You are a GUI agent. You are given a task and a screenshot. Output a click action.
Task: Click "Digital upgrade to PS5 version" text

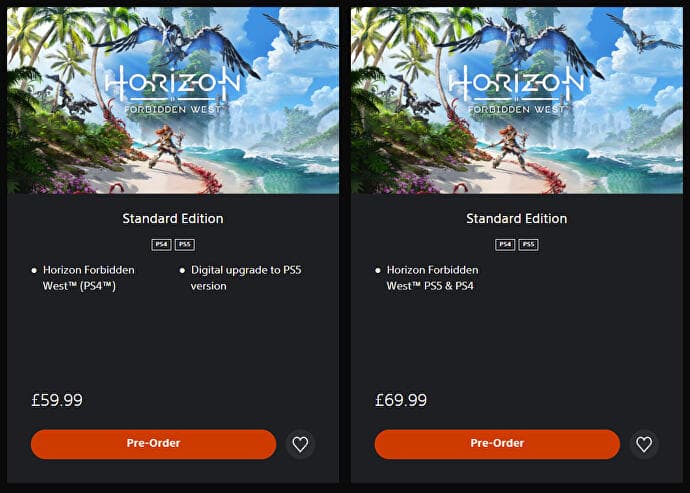(x=233, y=278)
